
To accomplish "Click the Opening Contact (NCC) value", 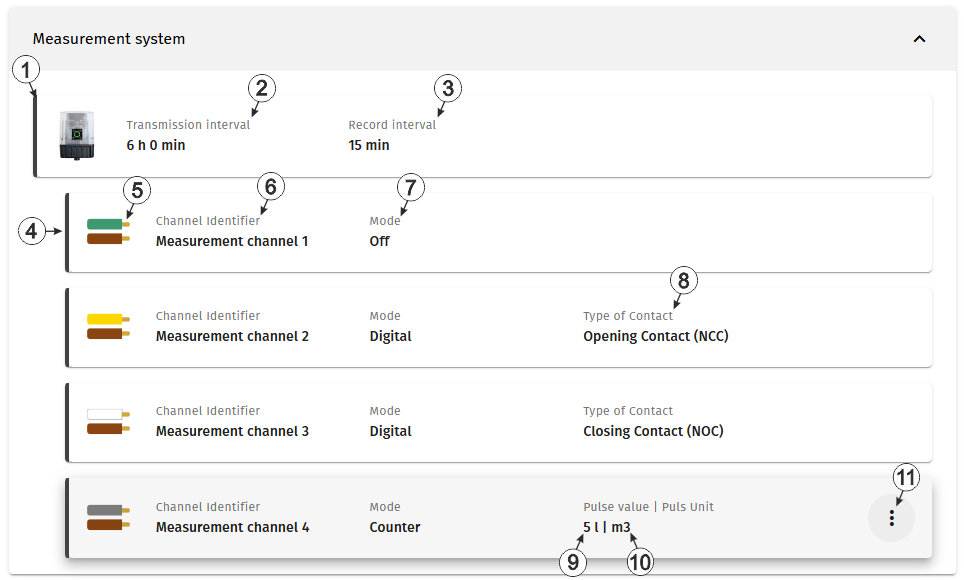I will [x=656, y=336].
